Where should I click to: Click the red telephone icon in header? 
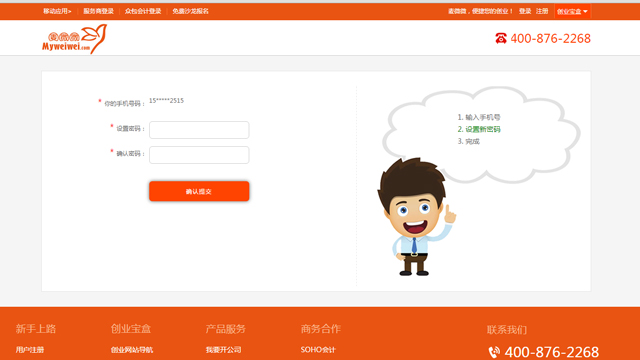[x=501, y=38]
